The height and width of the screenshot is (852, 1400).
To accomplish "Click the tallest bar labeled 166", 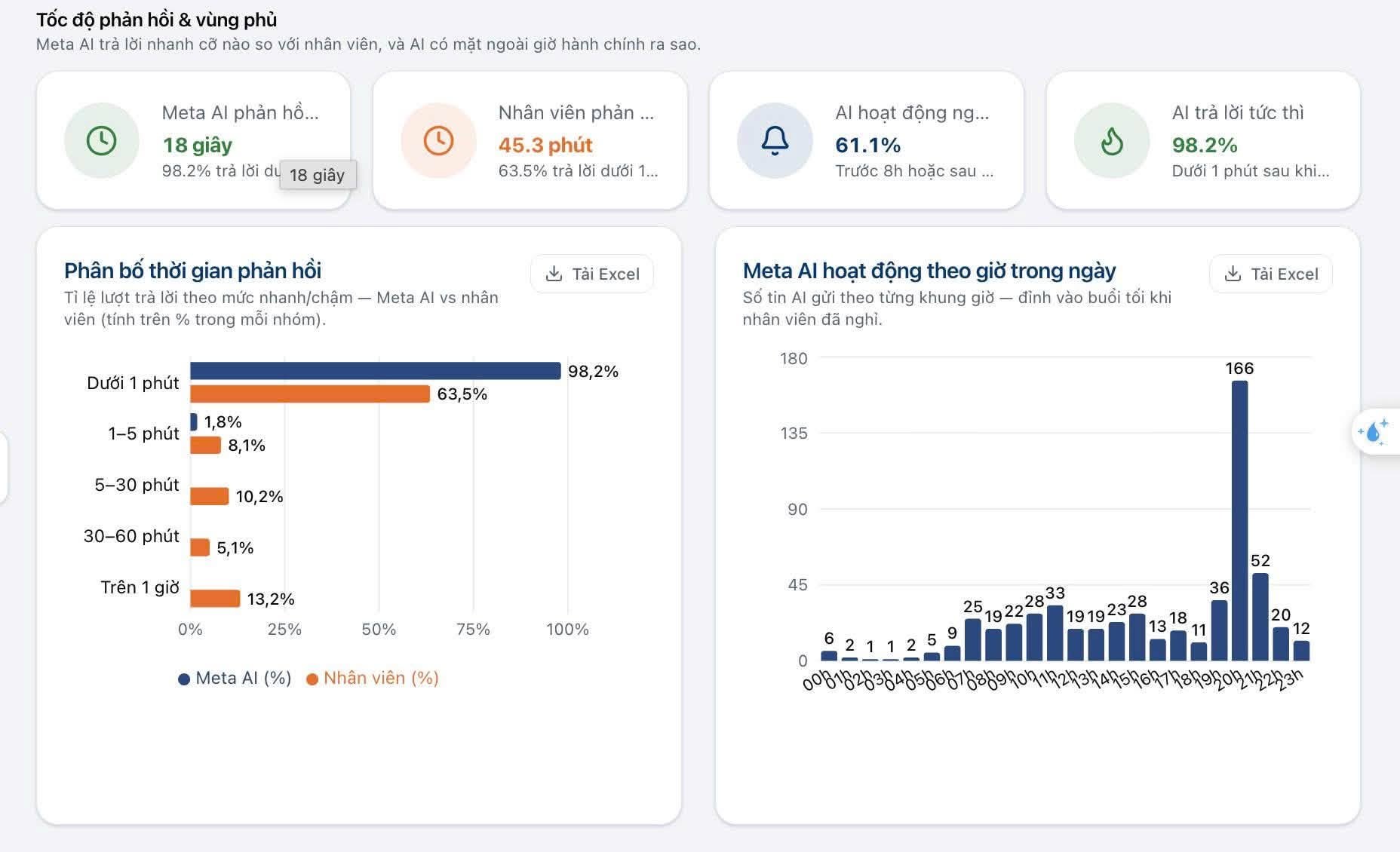I will point(1239,520).
